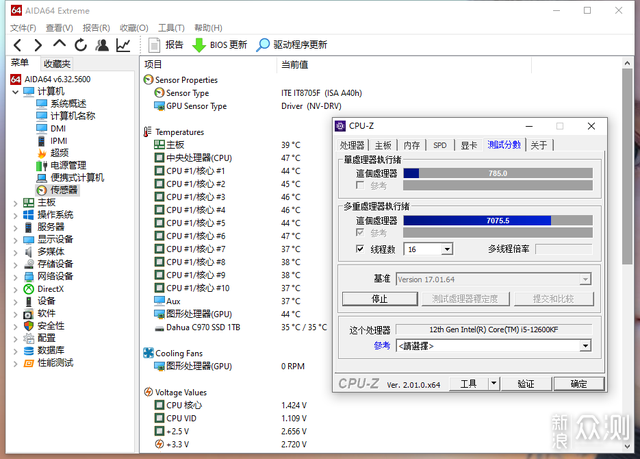This screenshot has width=640, height=459.
Task: Click the 安全性 shield icon
Action: (x=29, y=326)
